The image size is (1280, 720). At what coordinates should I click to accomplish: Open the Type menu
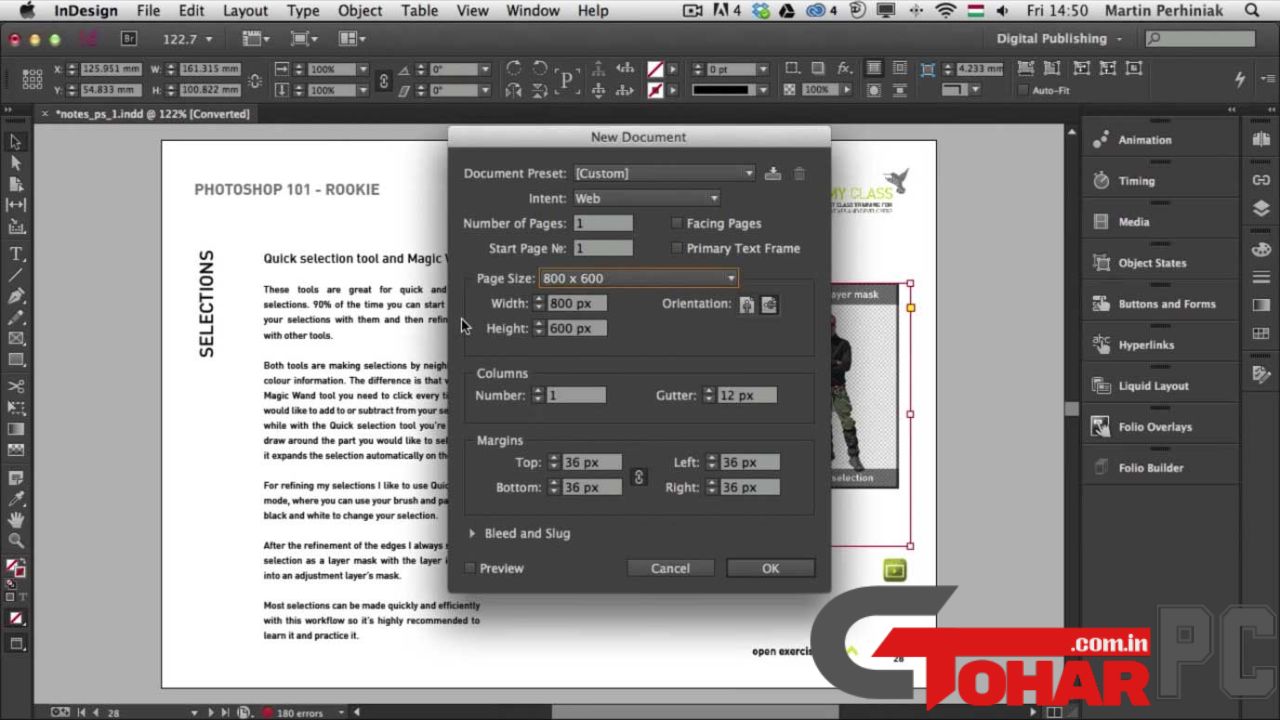[303, 11]
